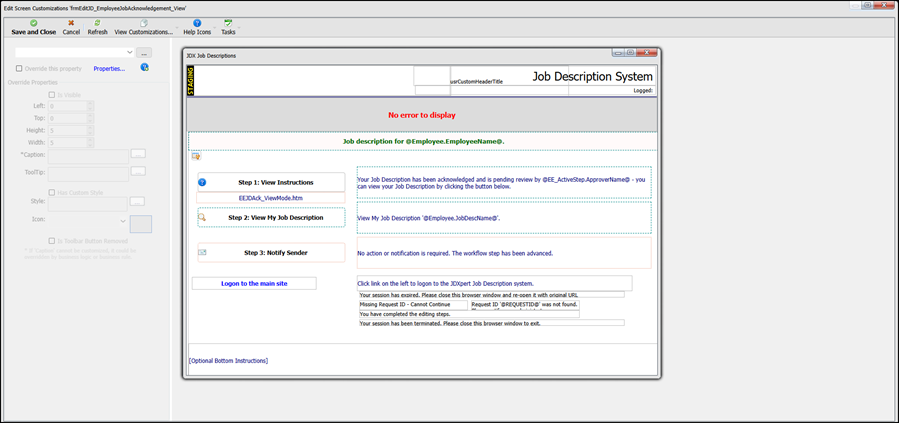The width and height of the screenshot is (899, 423).
Task: Open the Help Icons menu
Action: click(197, 26)
